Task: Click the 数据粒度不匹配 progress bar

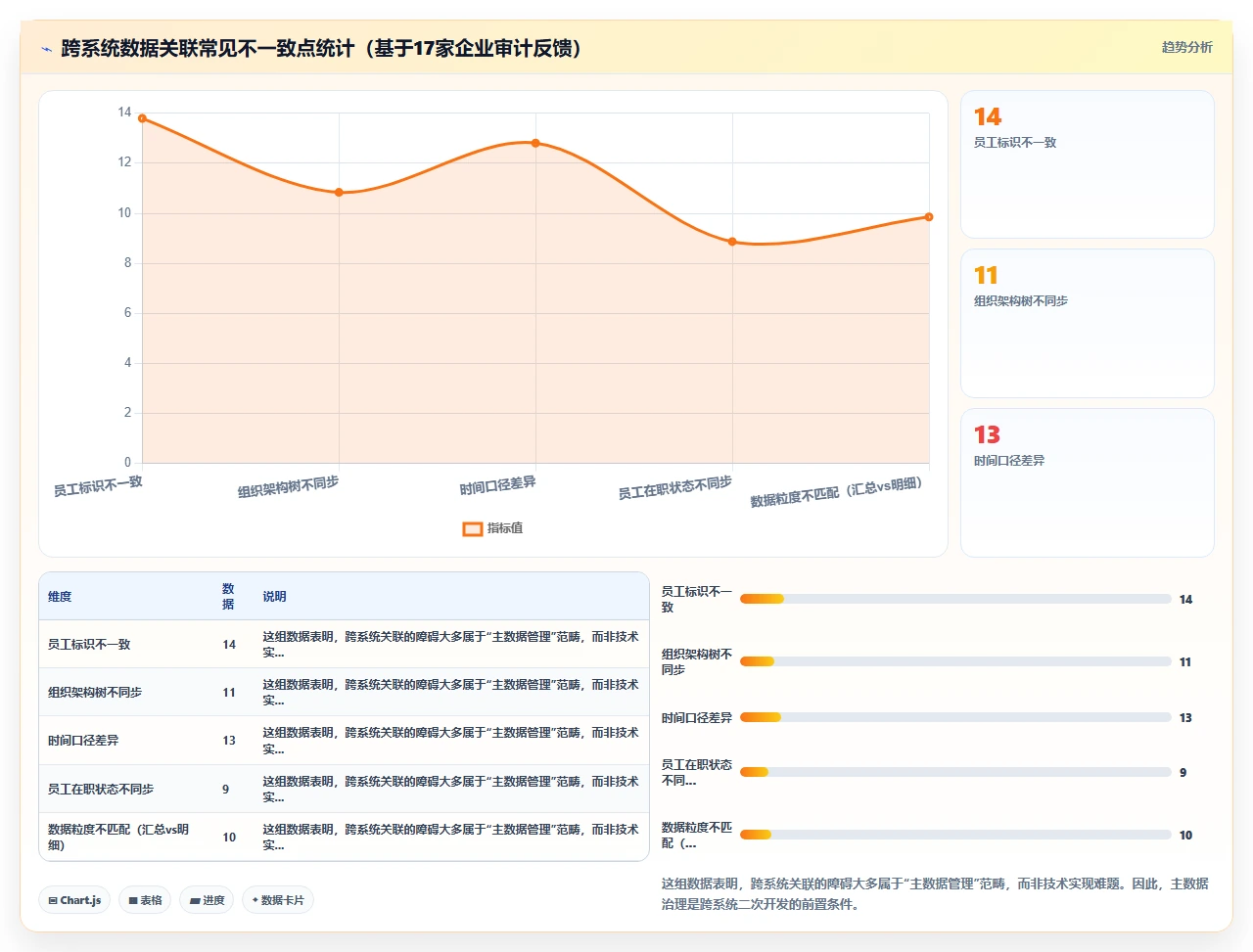Action: point(955,835)
